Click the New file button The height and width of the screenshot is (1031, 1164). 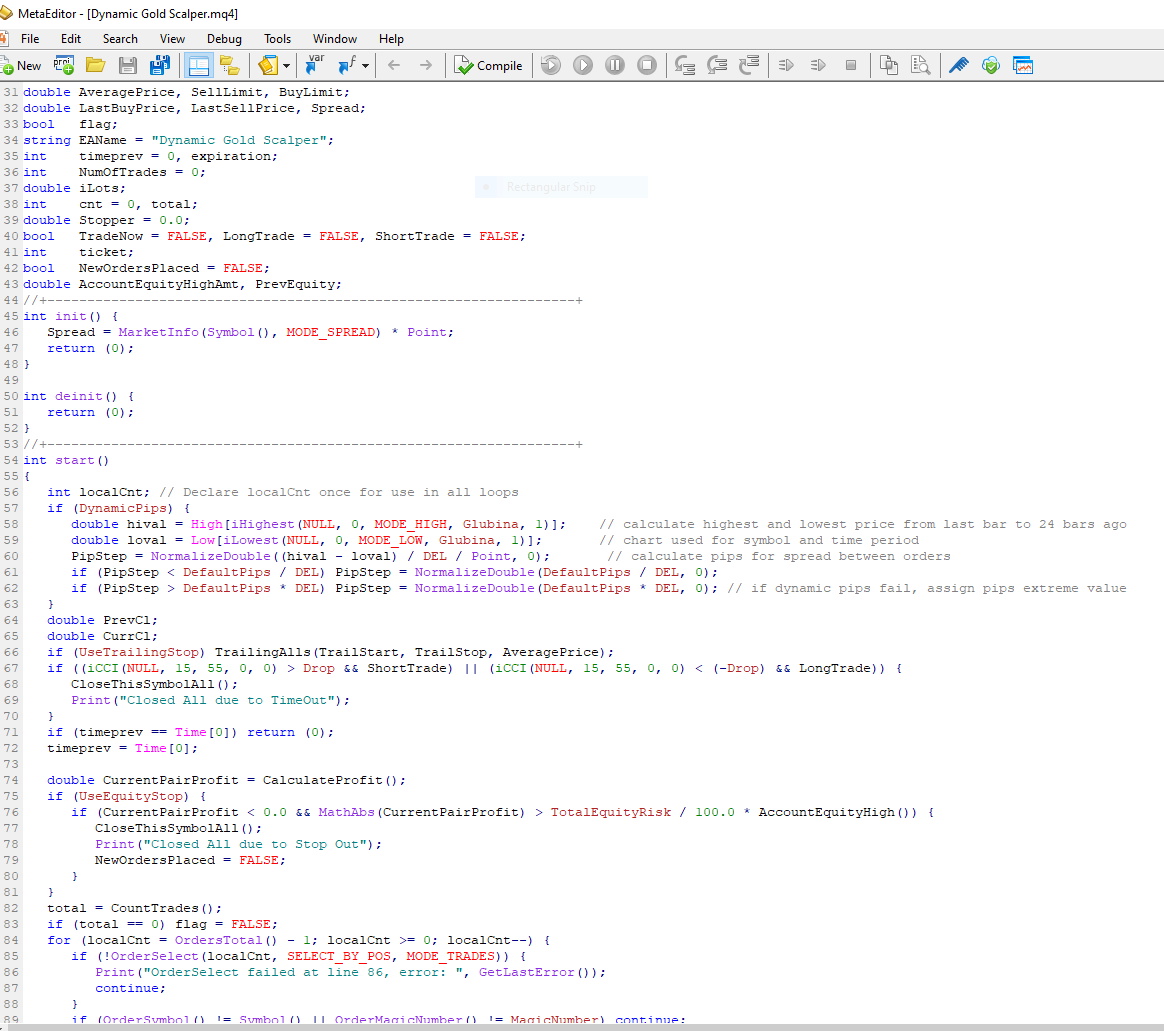coord(22,66)
